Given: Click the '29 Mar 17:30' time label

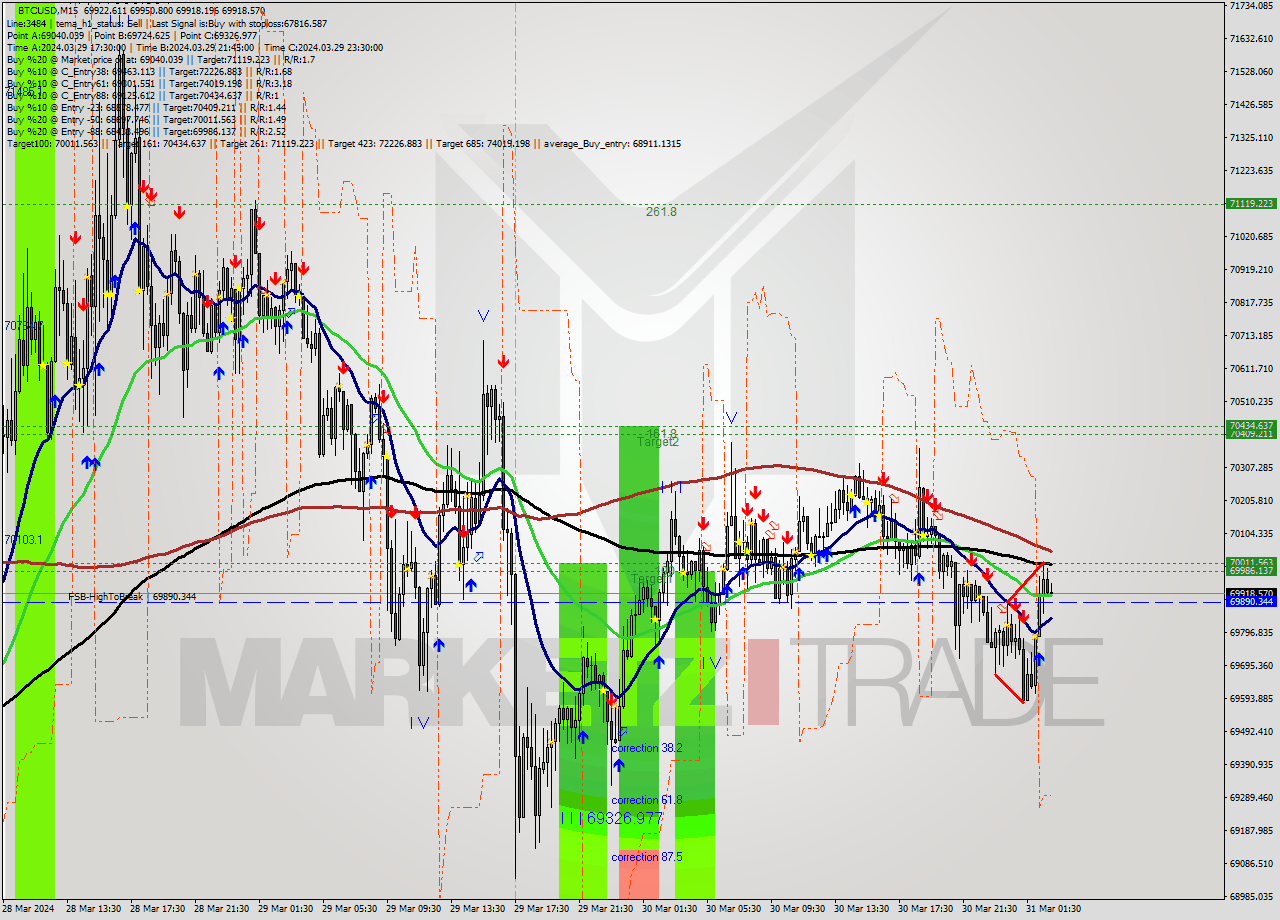Looking at the screenshot, I should pos(541,909).
